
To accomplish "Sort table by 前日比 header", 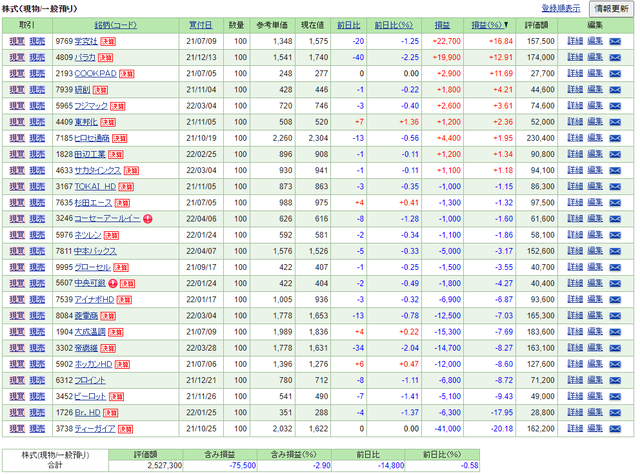I will coord(349,25).
